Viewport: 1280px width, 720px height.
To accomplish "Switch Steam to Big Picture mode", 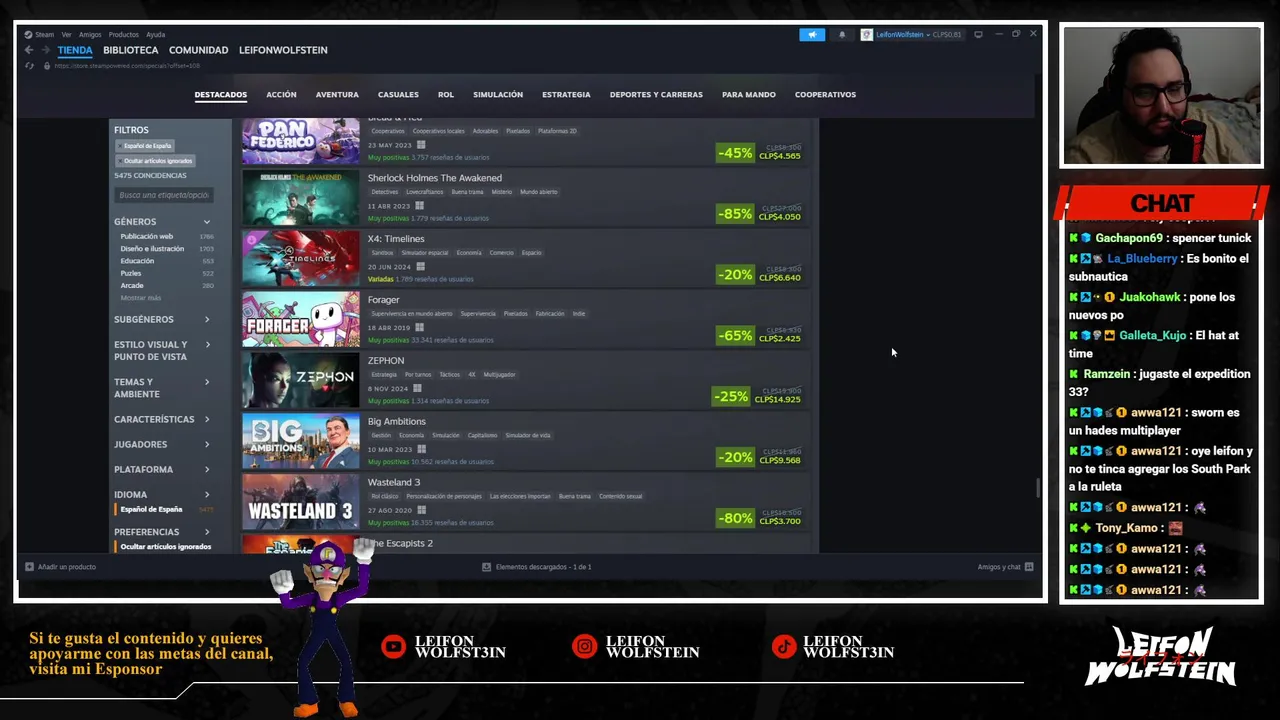I will click(x=978, y=34).
